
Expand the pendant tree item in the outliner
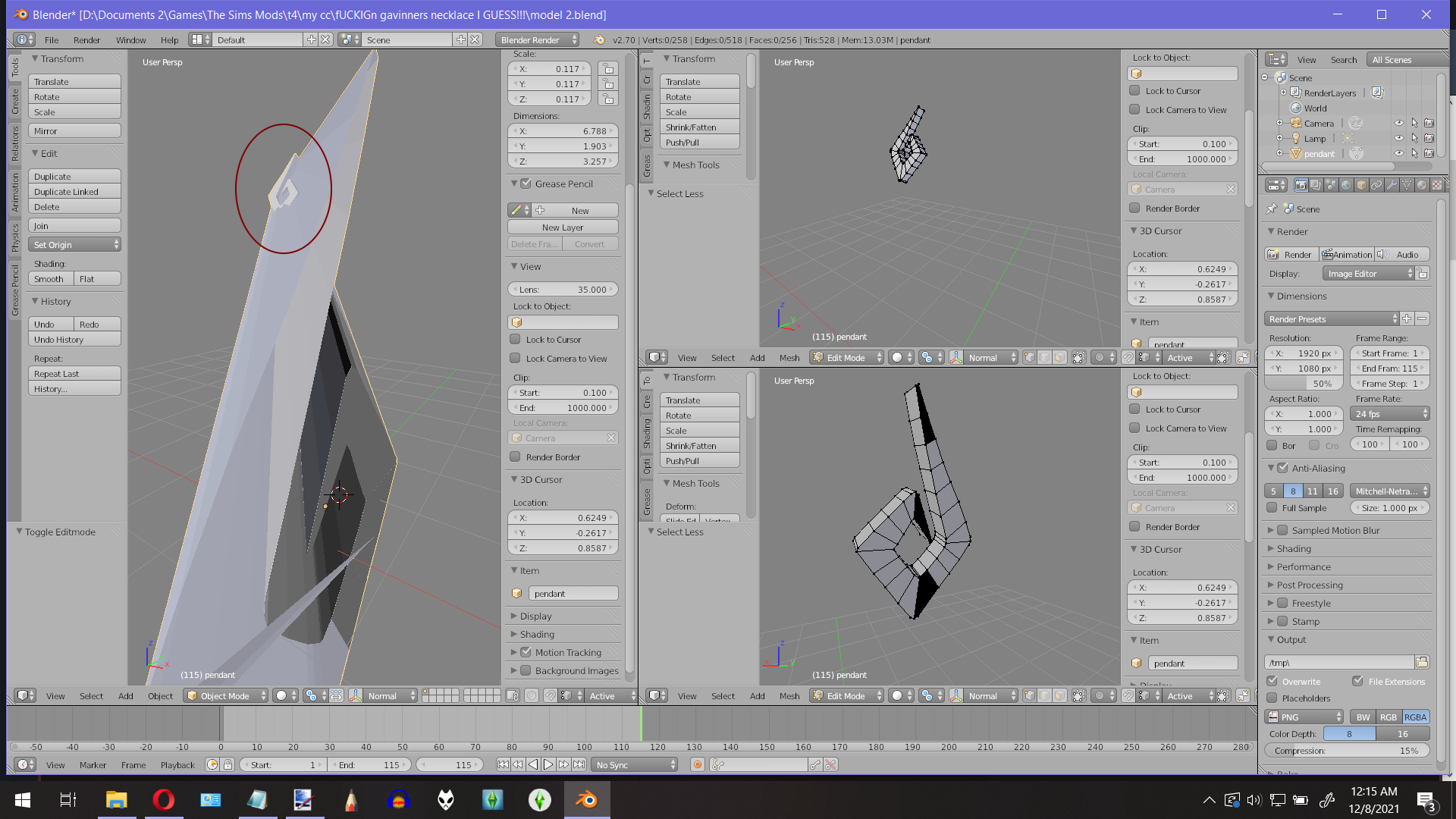(x=1280, y=154)
